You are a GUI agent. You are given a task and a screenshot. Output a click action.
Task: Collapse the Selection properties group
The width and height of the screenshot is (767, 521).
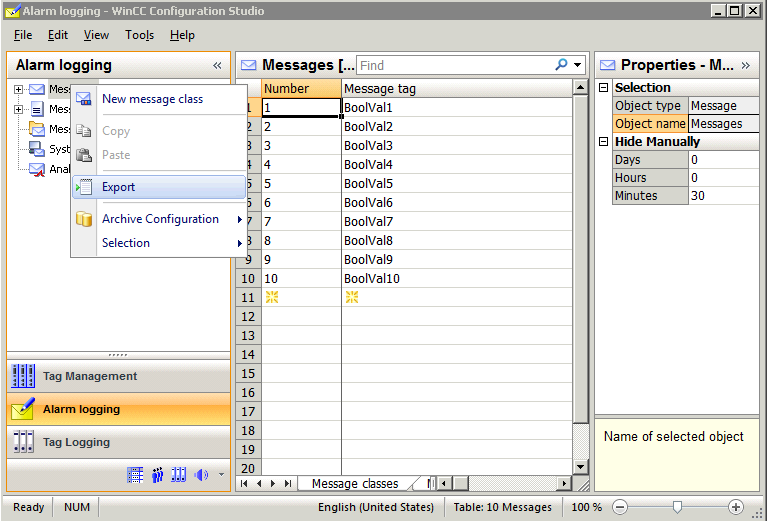coord(604,88)
